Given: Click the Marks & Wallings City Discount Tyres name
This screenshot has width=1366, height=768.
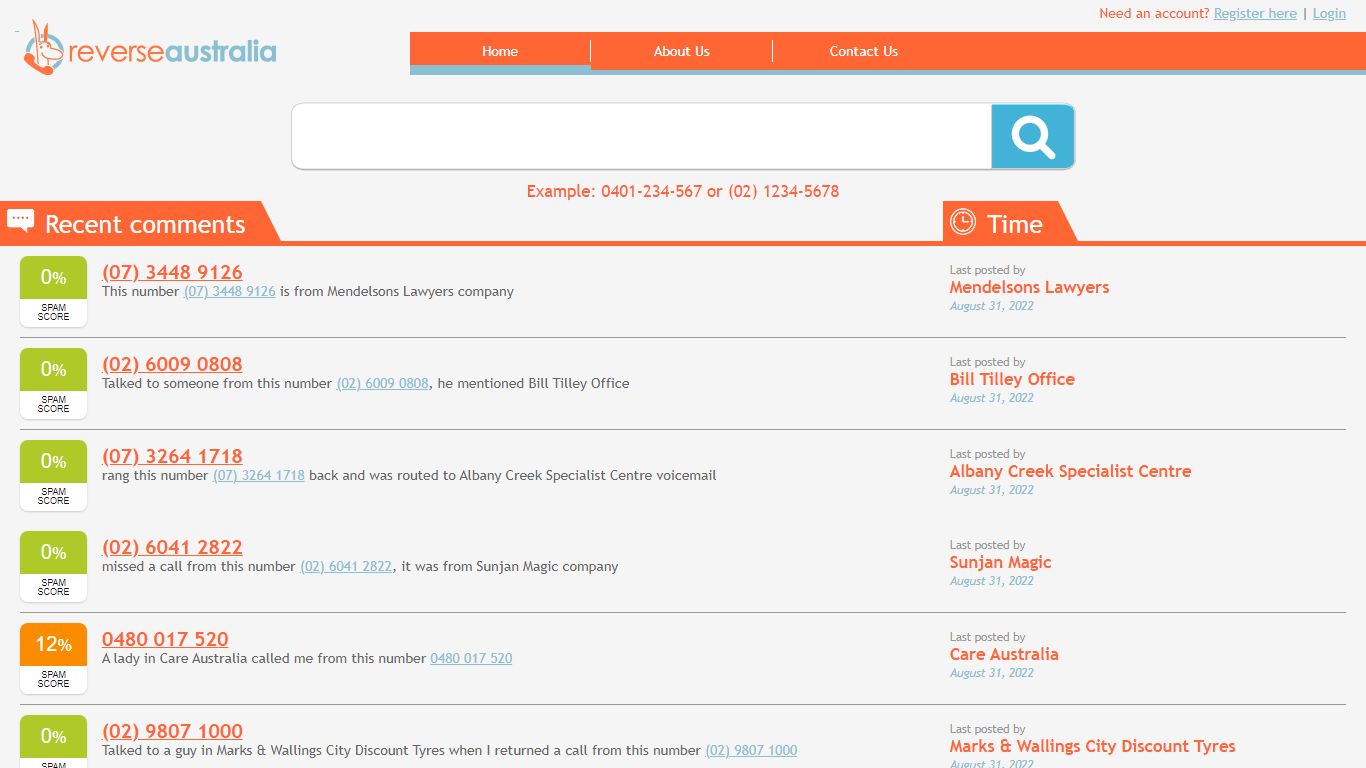Looking at the screenshot, I should pyautogui.click(x=1092, y=747).
